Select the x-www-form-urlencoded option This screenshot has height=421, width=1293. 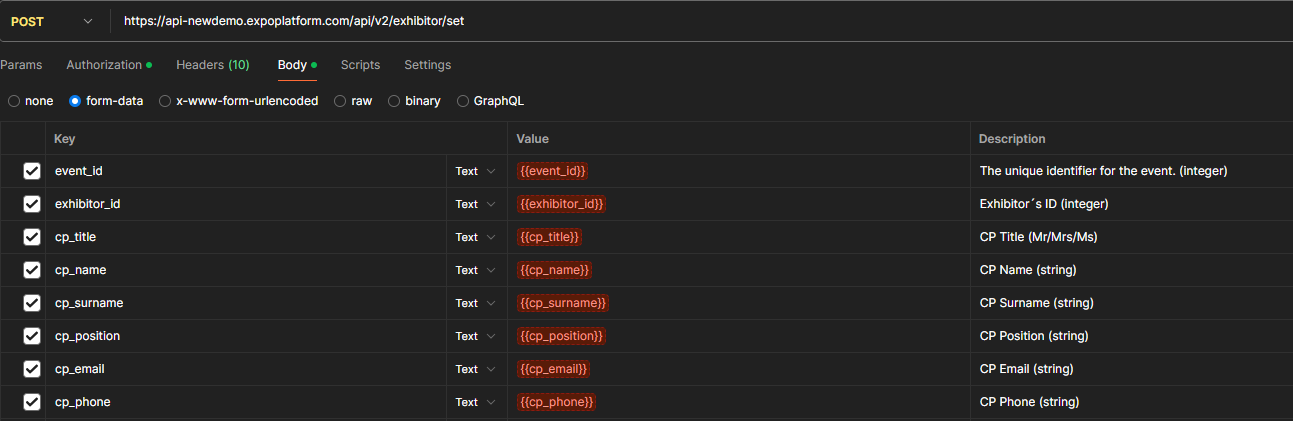click(x=239, y=101)
